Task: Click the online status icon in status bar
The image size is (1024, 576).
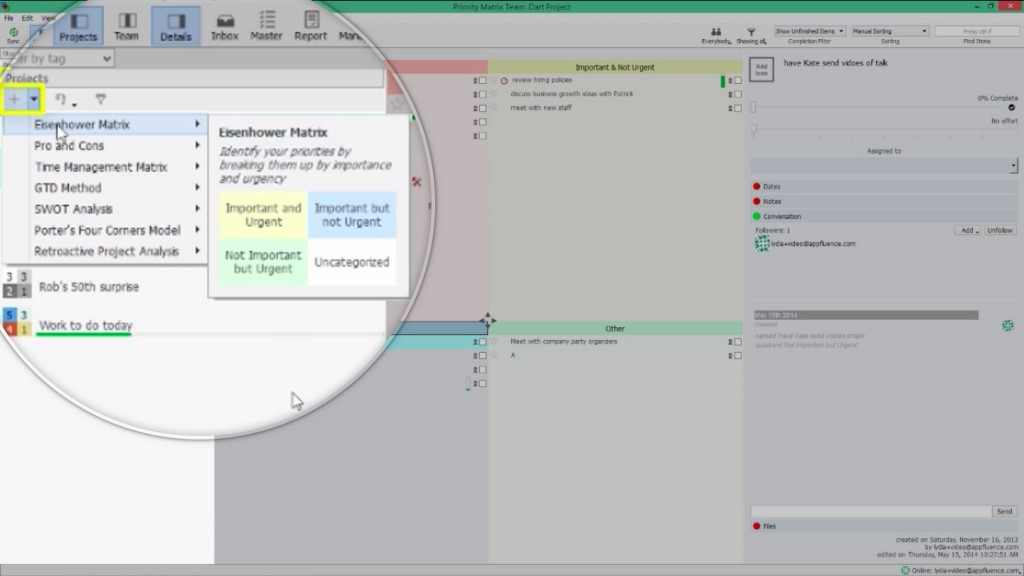Action: point(905,570)
